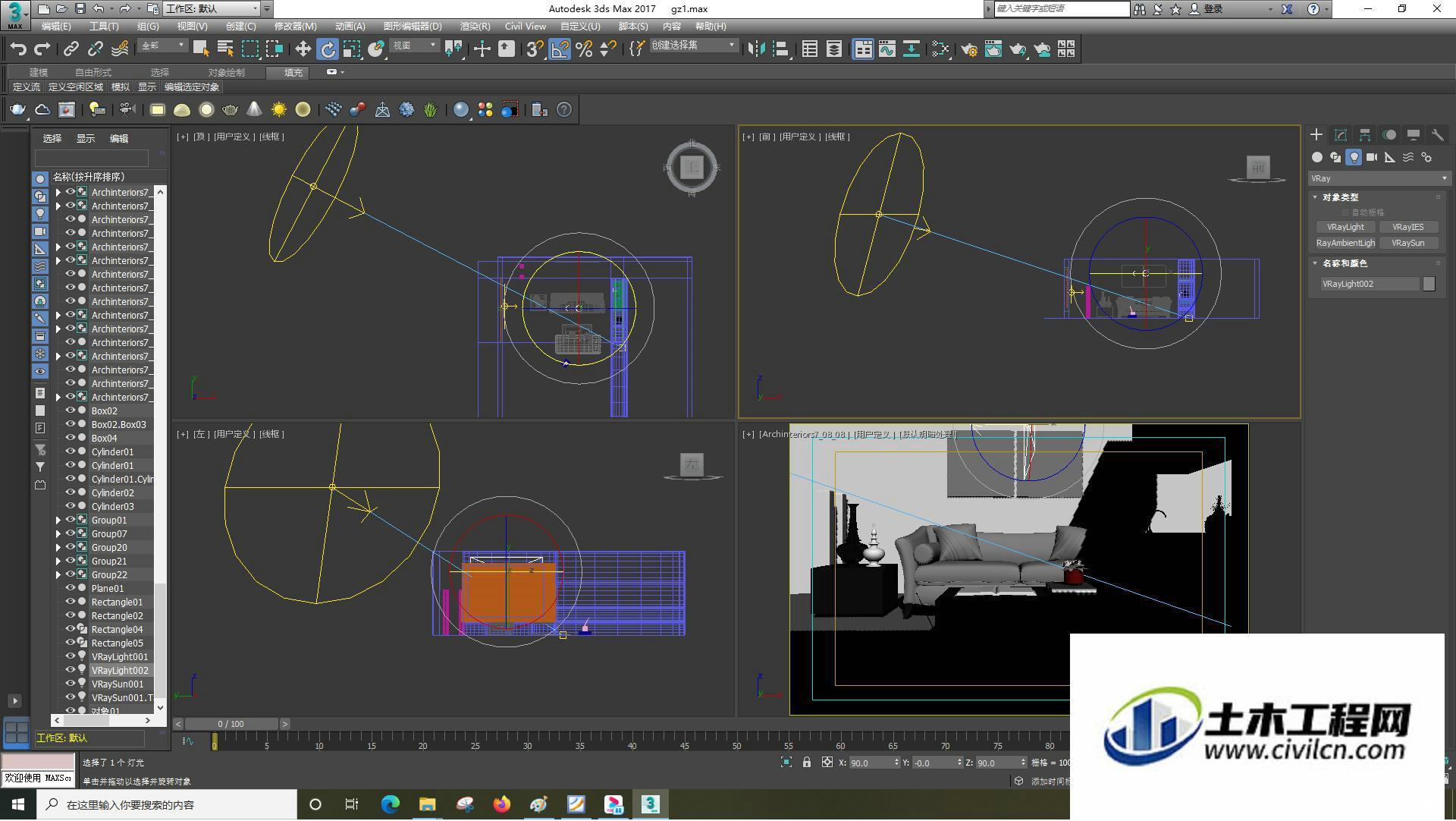Select VRaySun001 in scene explorer list
Screen dimensions: 1456x821
(117, 684)
